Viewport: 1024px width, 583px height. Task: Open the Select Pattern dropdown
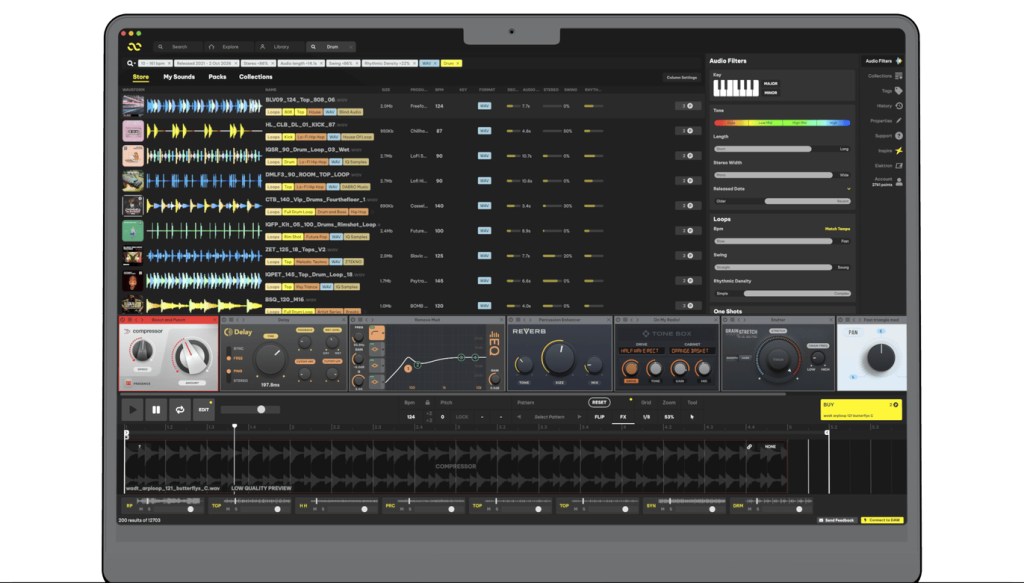[549, 417]
